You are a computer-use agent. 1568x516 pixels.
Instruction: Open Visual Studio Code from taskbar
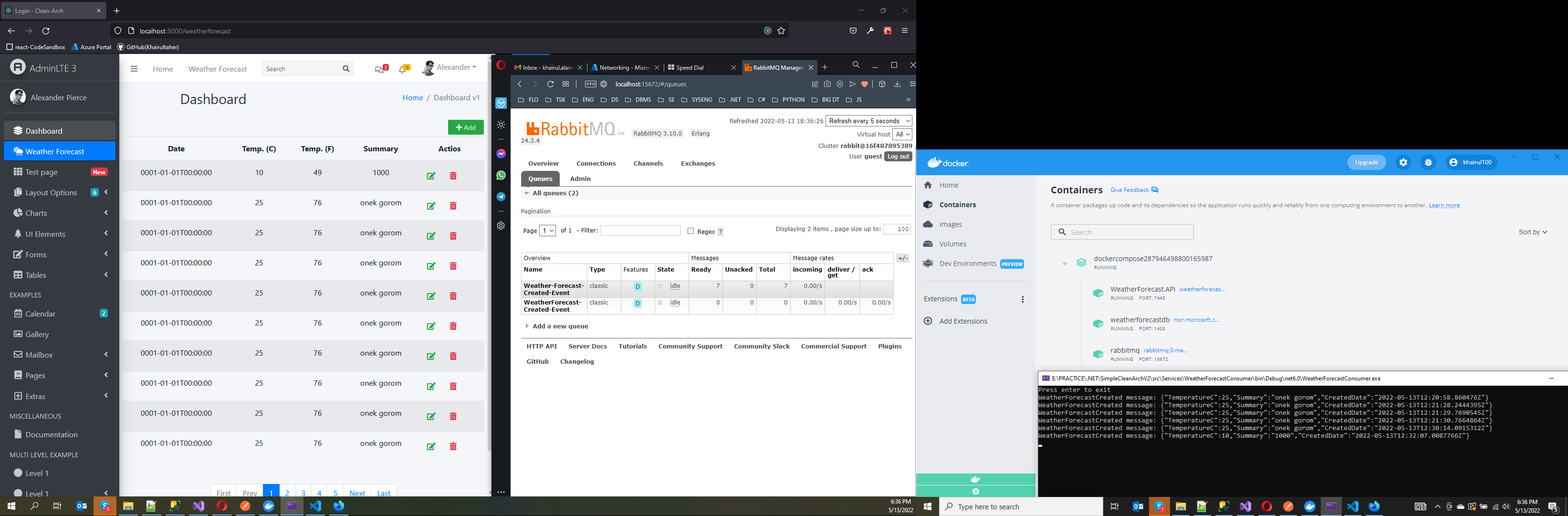(315, 506)
